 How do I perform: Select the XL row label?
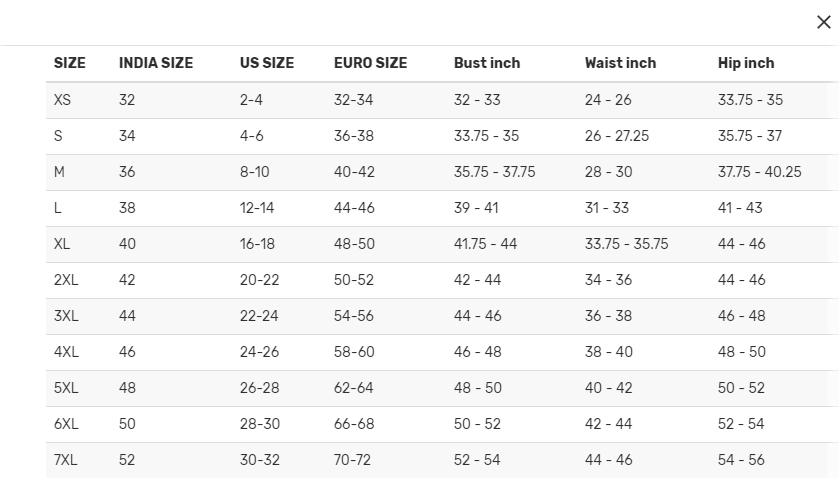[x=62, y=244]
